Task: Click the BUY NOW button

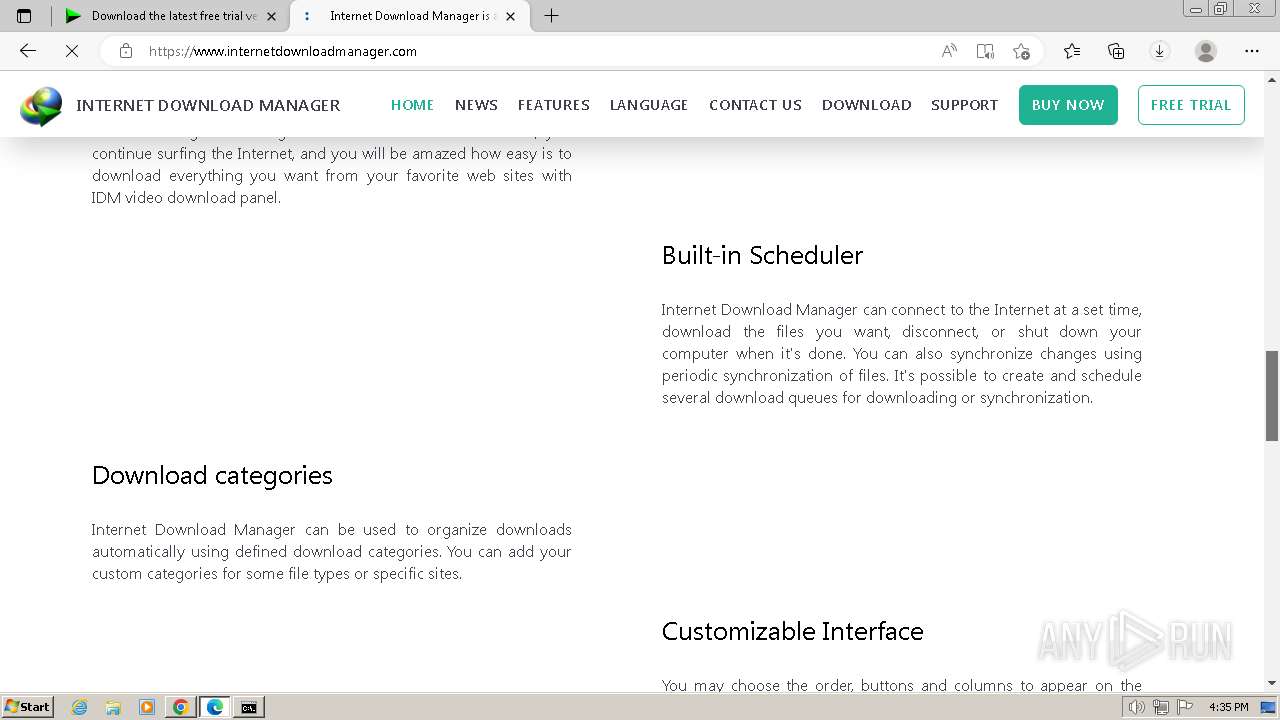Action: [1068, 105]
